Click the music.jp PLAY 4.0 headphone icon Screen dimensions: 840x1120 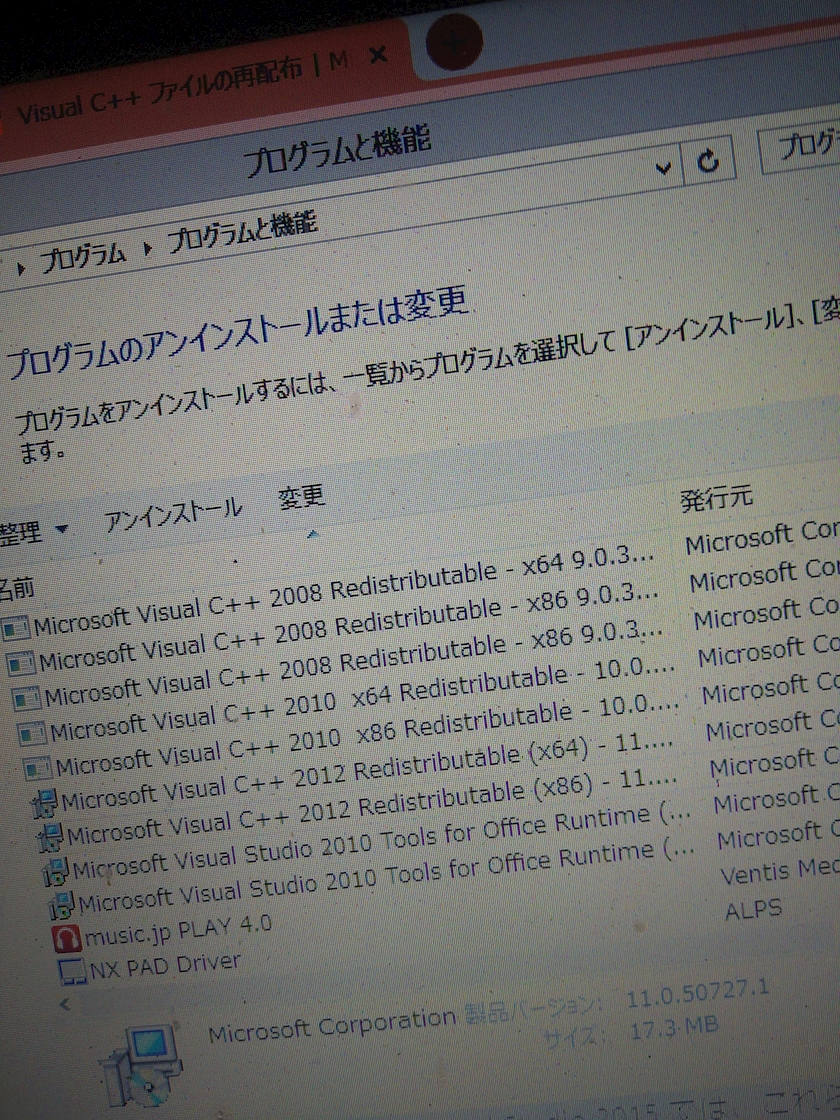pos(68,938)
